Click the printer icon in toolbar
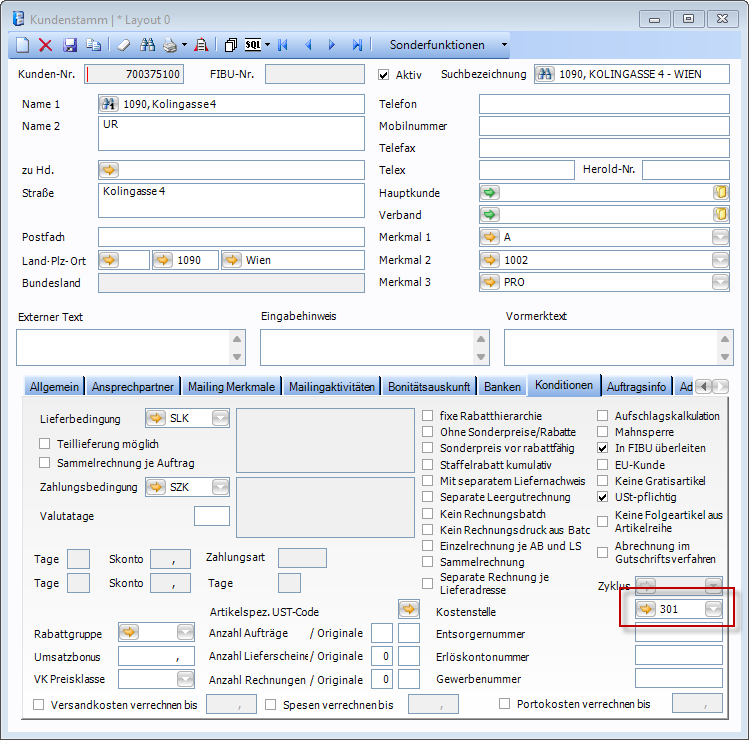Image resolution: width=749 pixels, height=740 pixels. click(x=170, y=45)
